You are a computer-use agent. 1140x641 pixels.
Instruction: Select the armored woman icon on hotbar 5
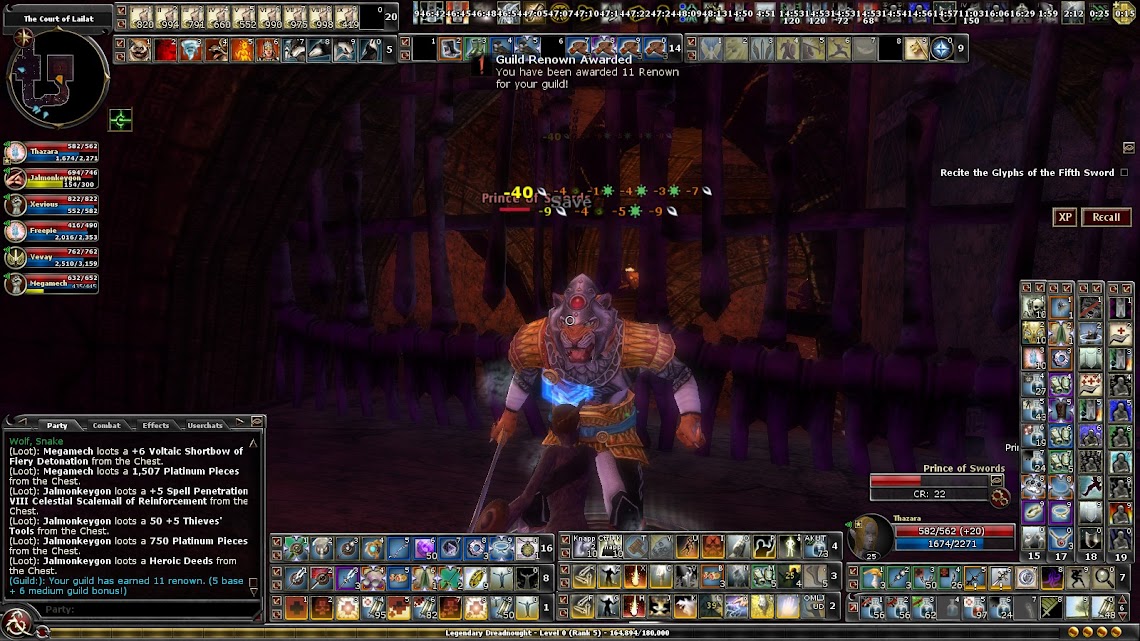[268, 49]
